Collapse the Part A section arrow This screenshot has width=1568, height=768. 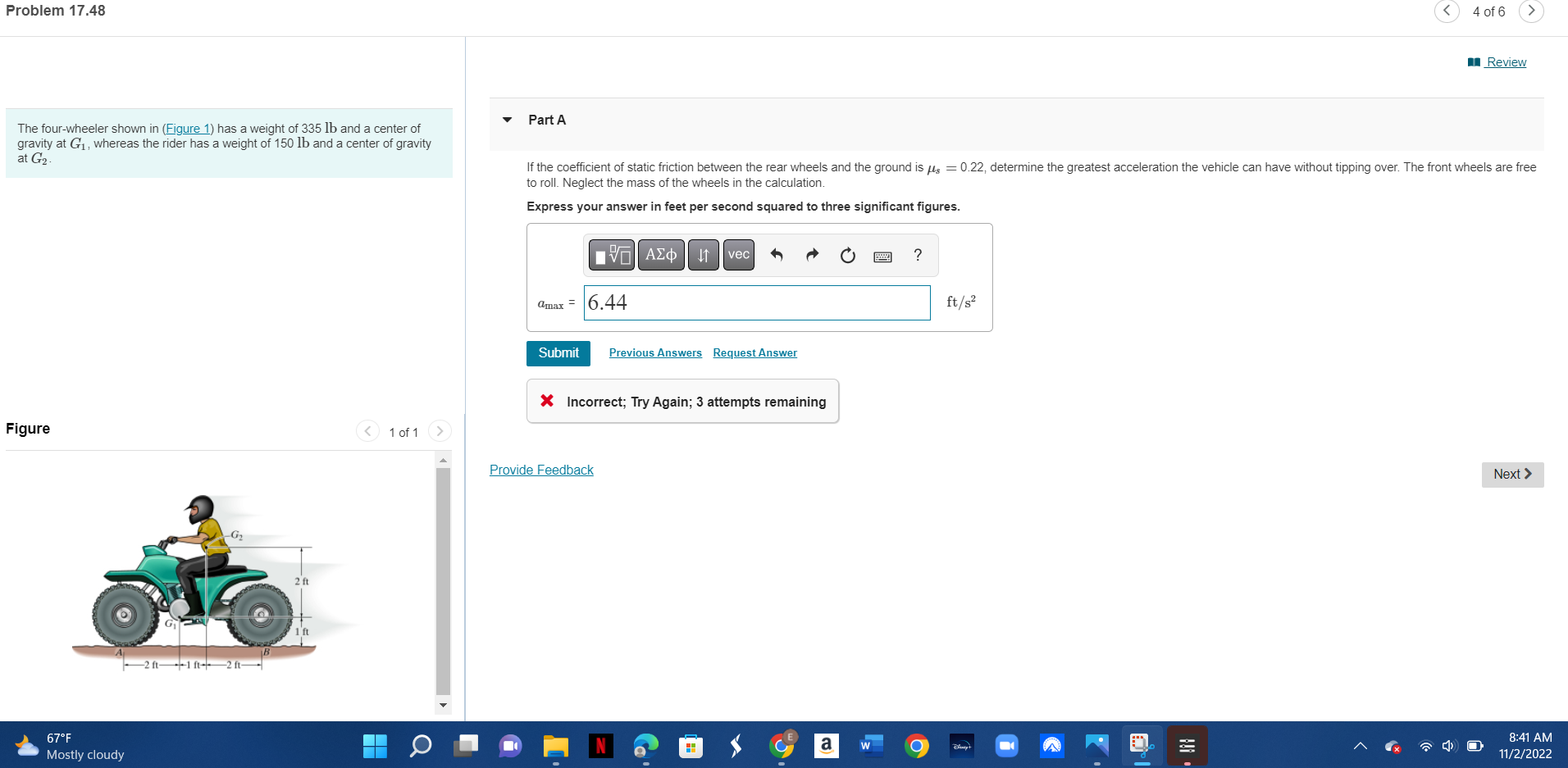(508, 120)
